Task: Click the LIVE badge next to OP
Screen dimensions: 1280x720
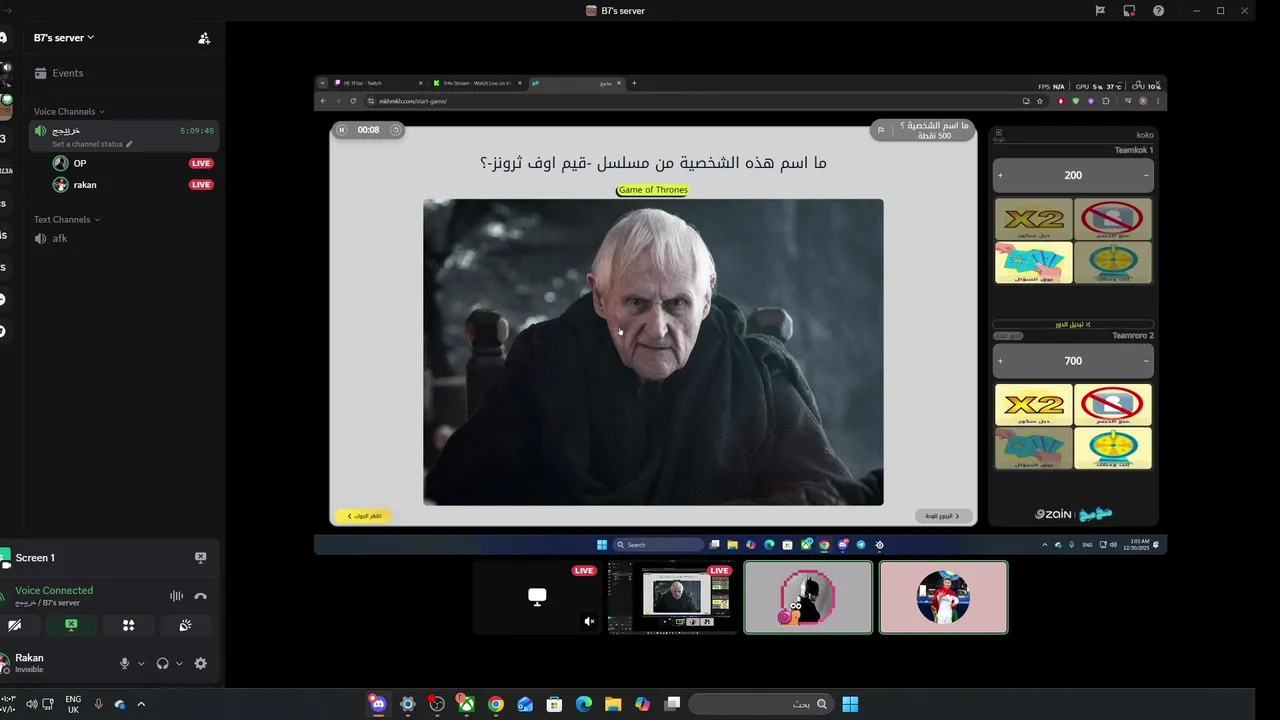Action: tap(201, 163)
